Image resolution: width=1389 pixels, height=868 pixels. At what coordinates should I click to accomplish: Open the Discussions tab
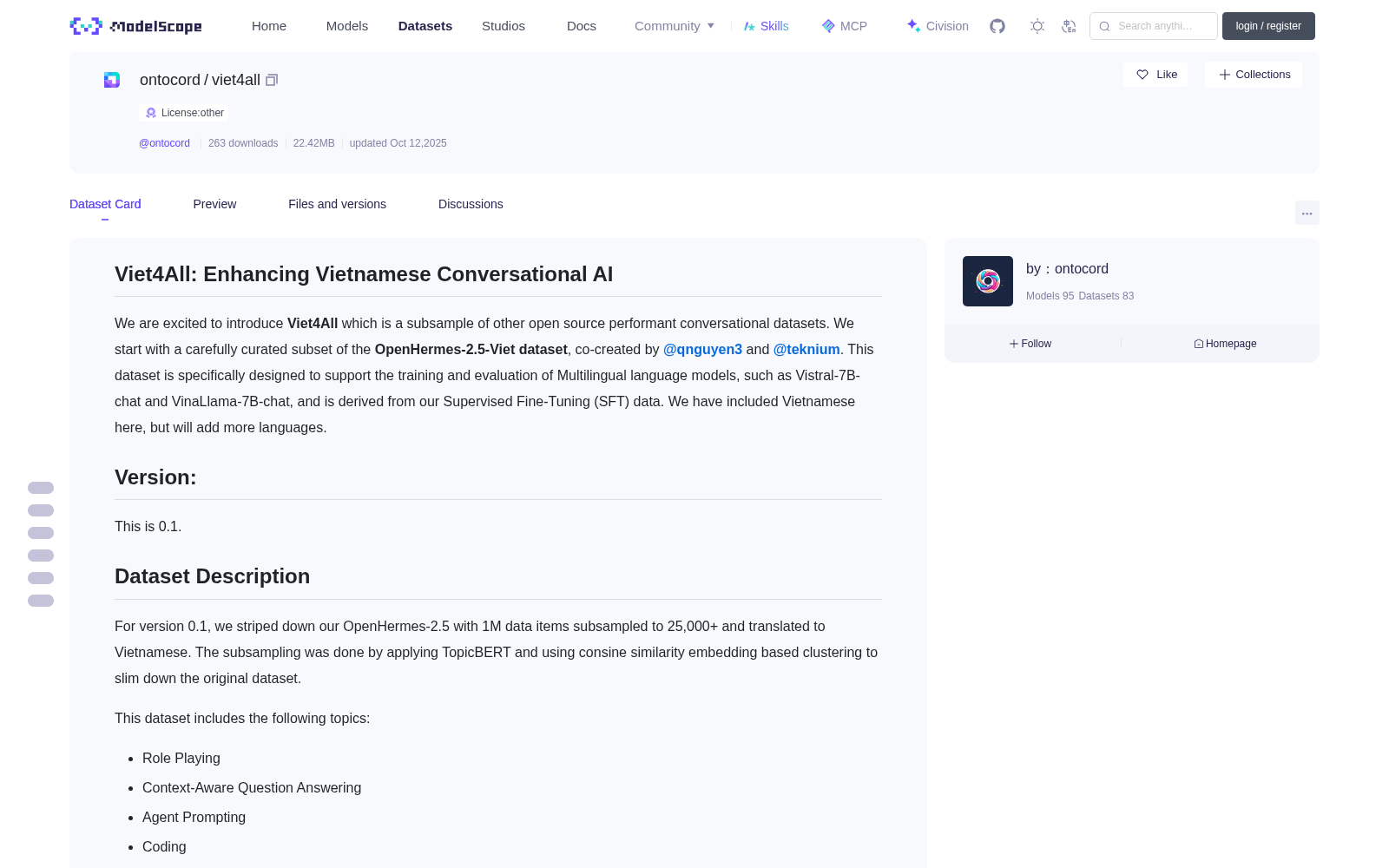point(471,204)
